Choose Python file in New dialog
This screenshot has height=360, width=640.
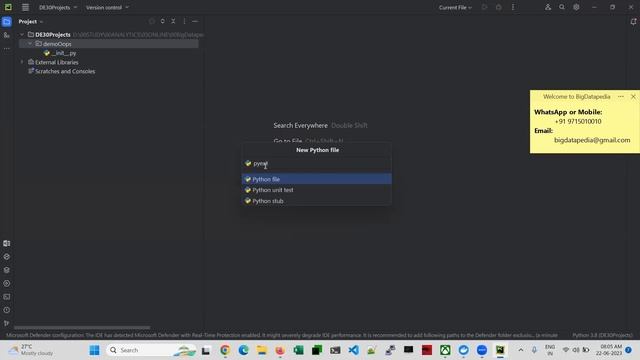point(316,179)
